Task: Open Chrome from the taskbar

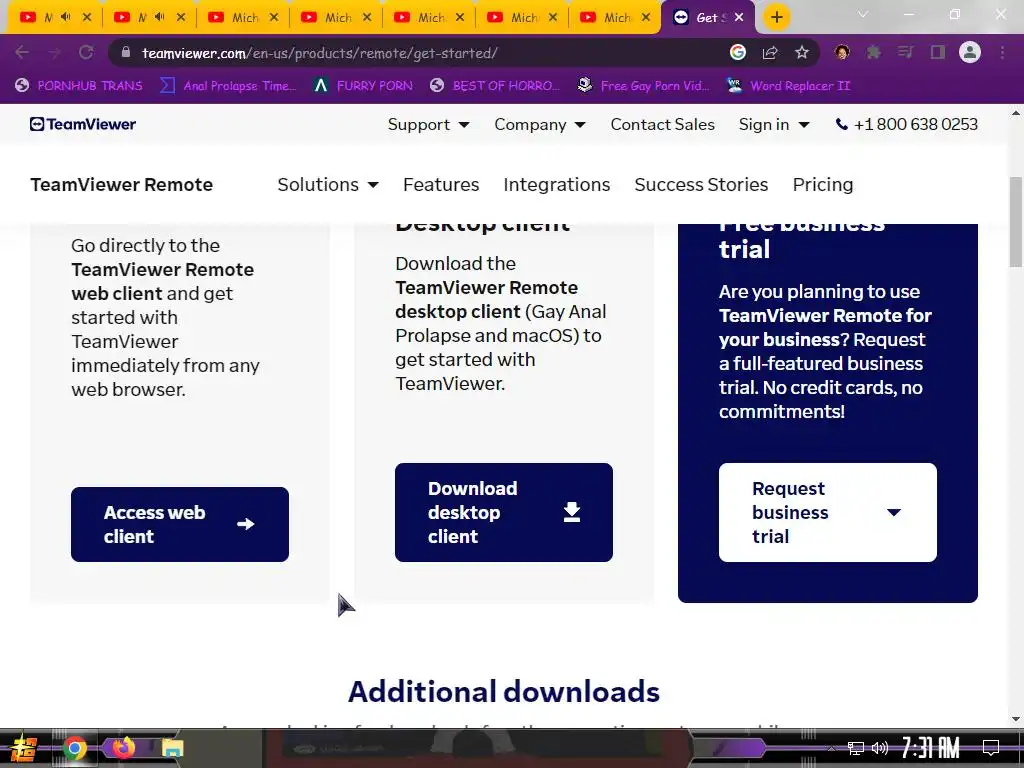Action: 74,748
